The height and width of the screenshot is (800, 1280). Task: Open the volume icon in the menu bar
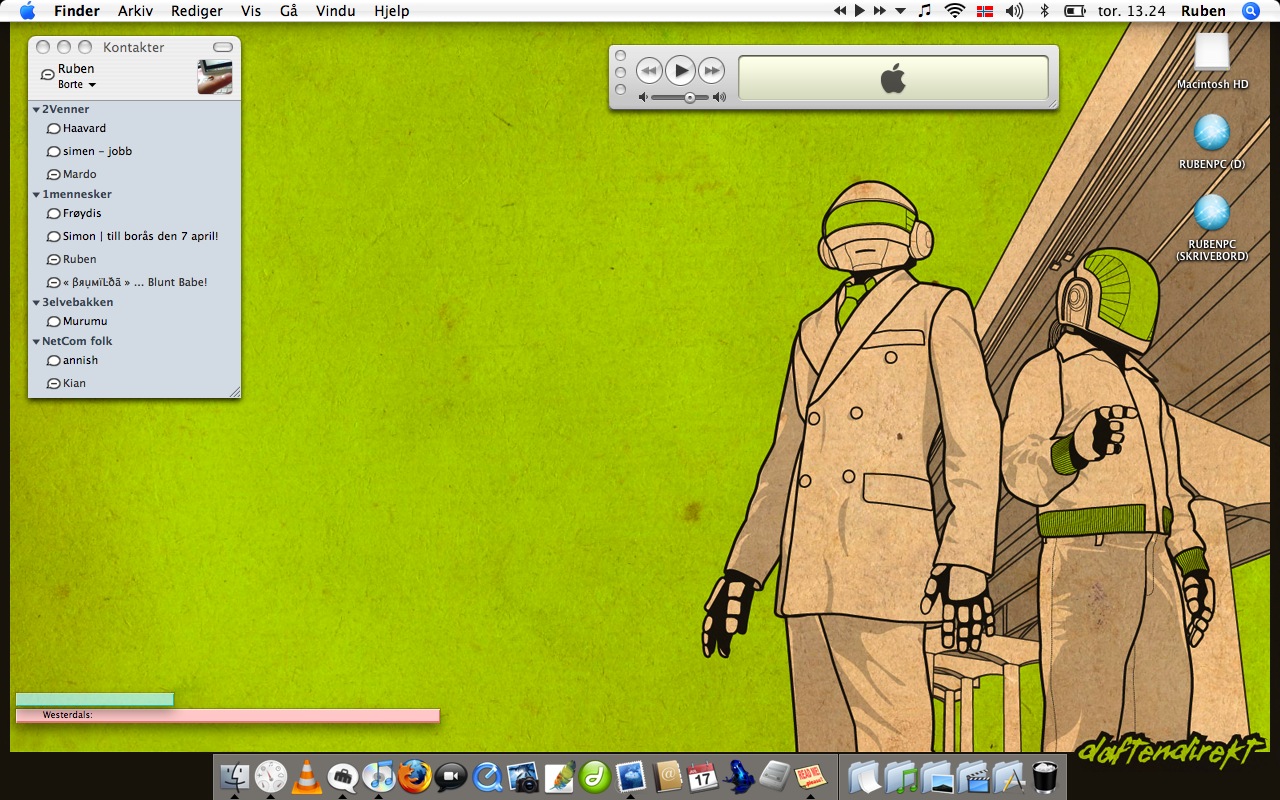(1014, 11)
